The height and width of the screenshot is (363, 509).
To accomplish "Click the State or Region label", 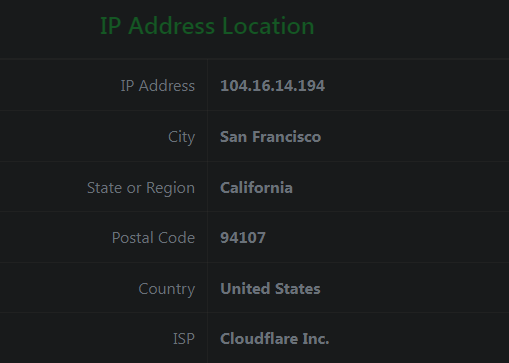I will click(x=141, y=188).
